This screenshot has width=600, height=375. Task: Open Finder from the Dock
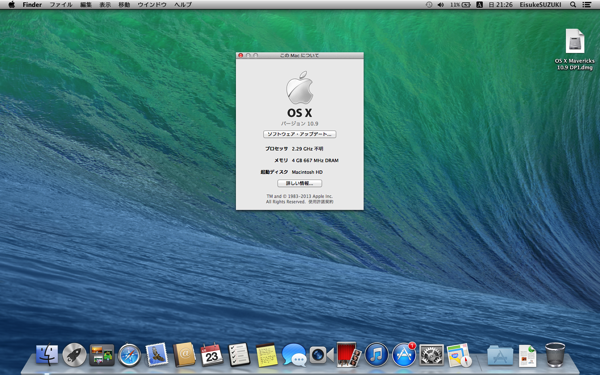point(47,355)
